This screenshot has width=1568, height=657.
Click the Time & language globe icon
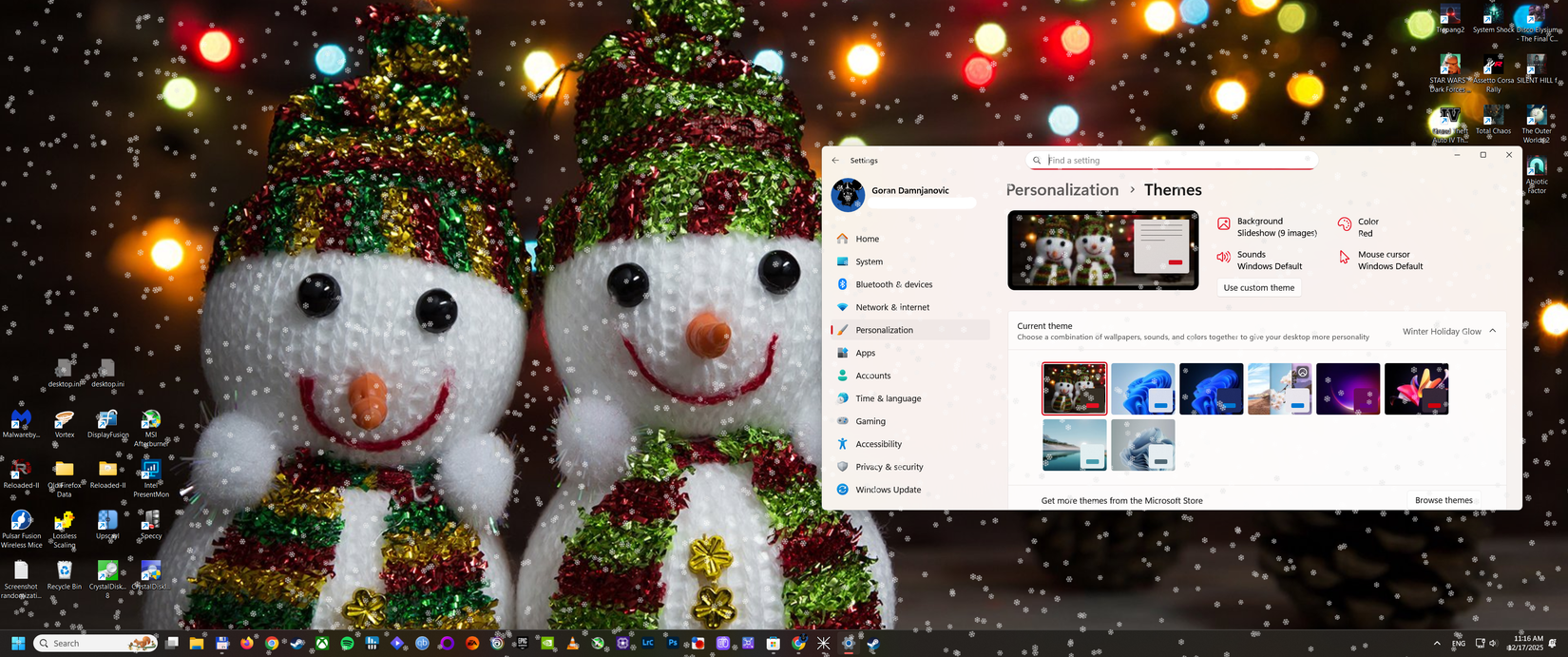[x=842, y=398]
